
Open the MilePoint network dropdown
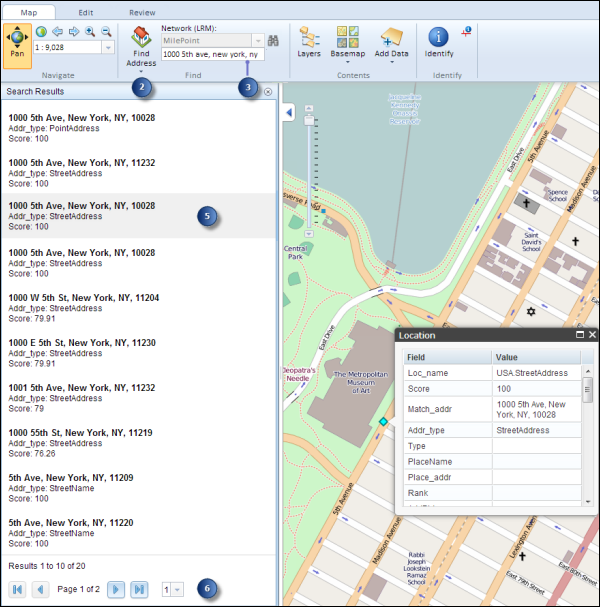click(257, 39)
